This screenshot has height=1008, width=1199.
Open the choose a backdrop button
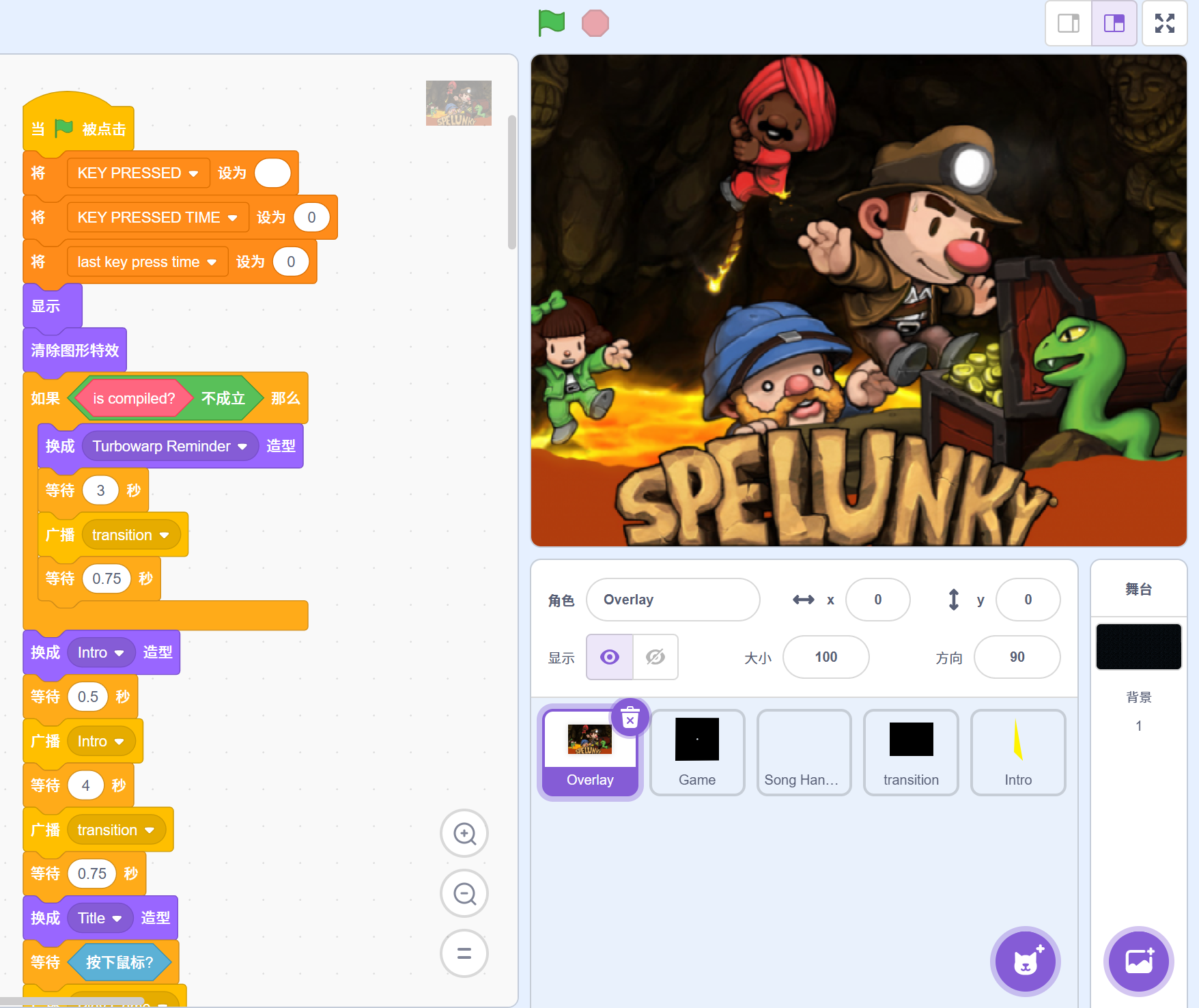point(1138,962)
